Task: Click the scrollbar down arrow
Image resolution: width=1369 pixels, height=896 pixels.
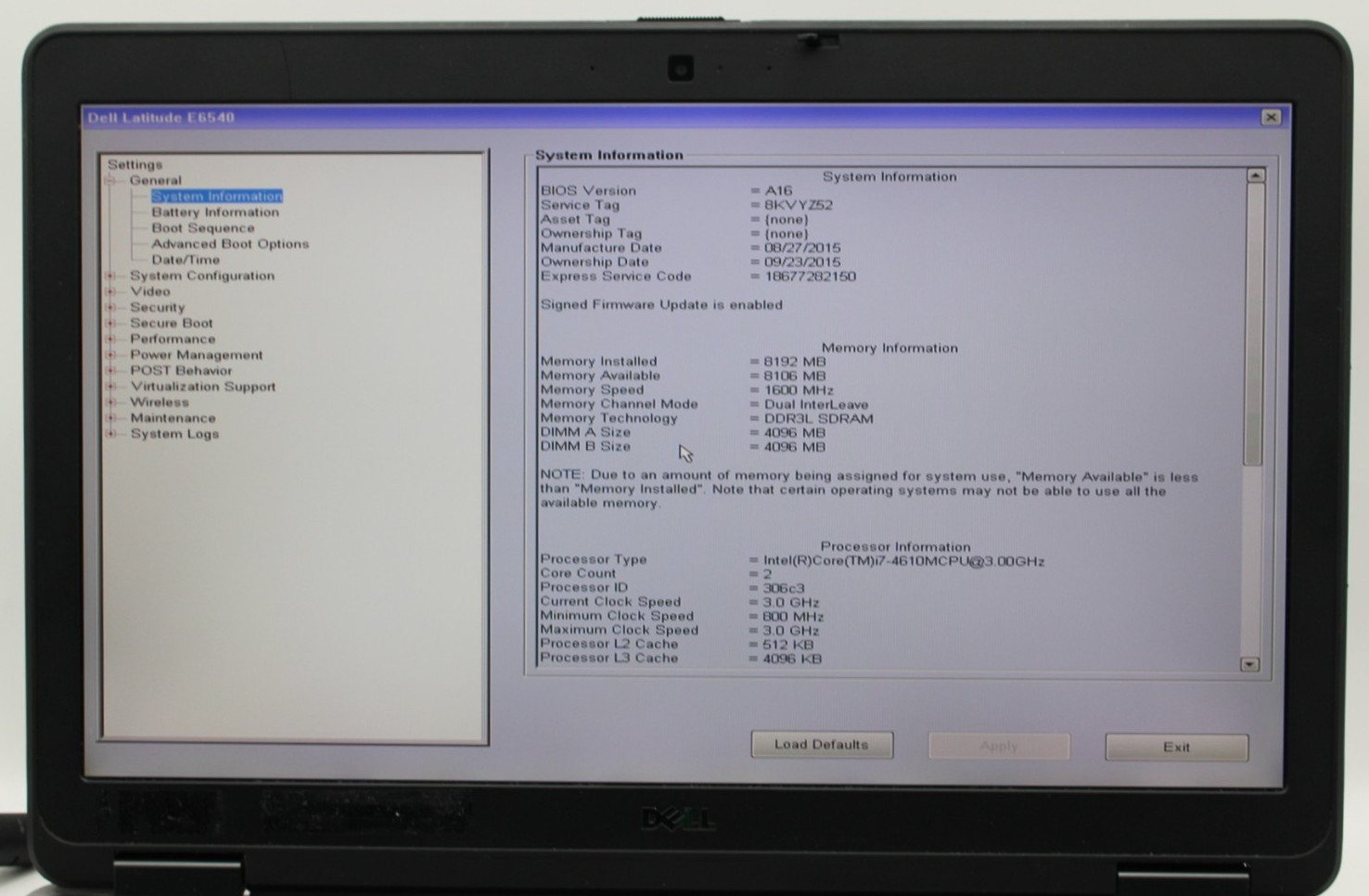Action: (1250, 664)
